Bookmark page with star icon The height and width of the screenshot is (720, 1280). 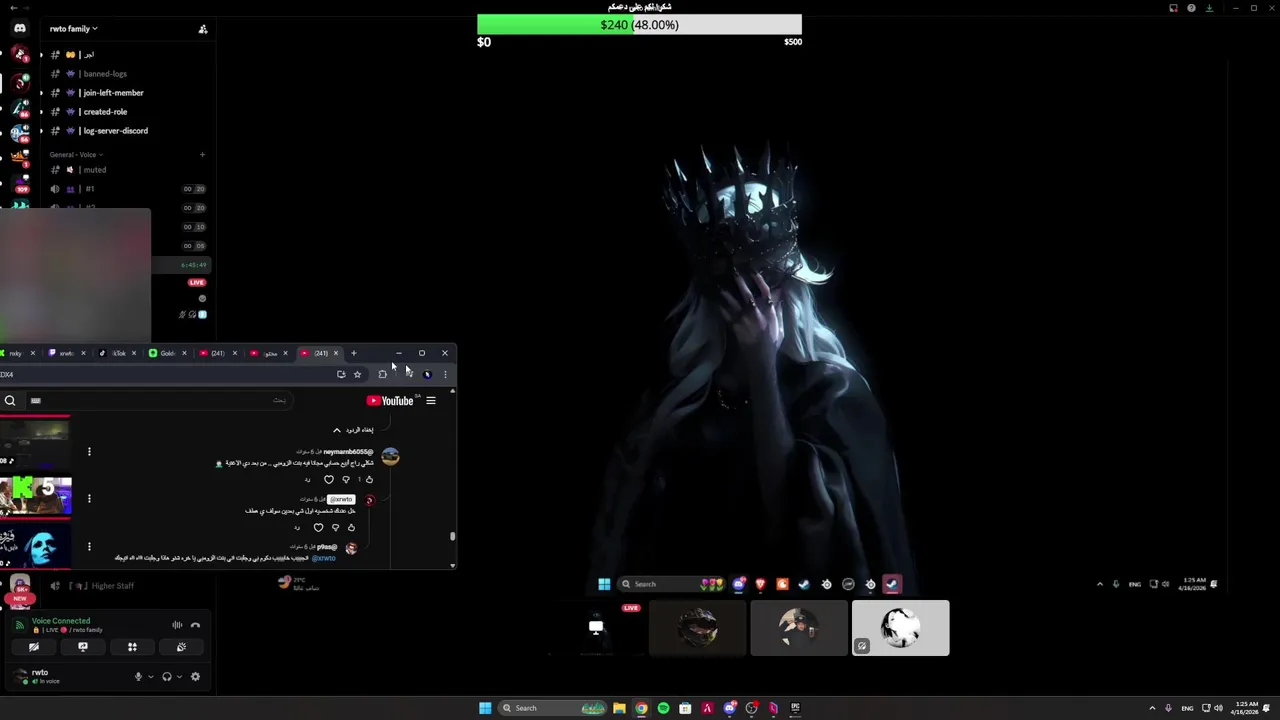coord(357,374)
